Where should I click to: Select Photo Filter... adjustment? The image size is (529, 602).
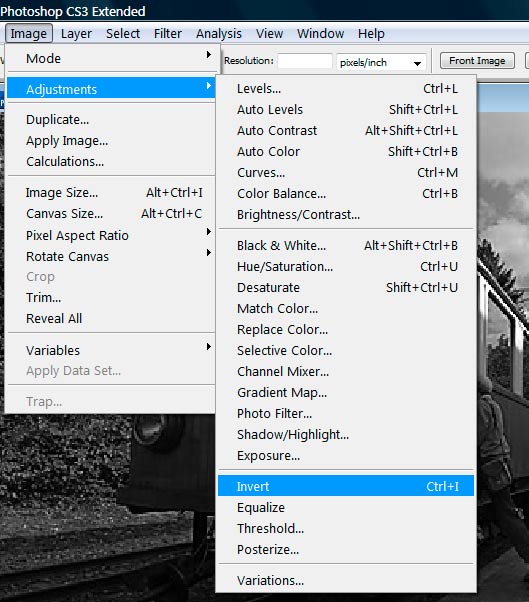(x=346, y=413)
